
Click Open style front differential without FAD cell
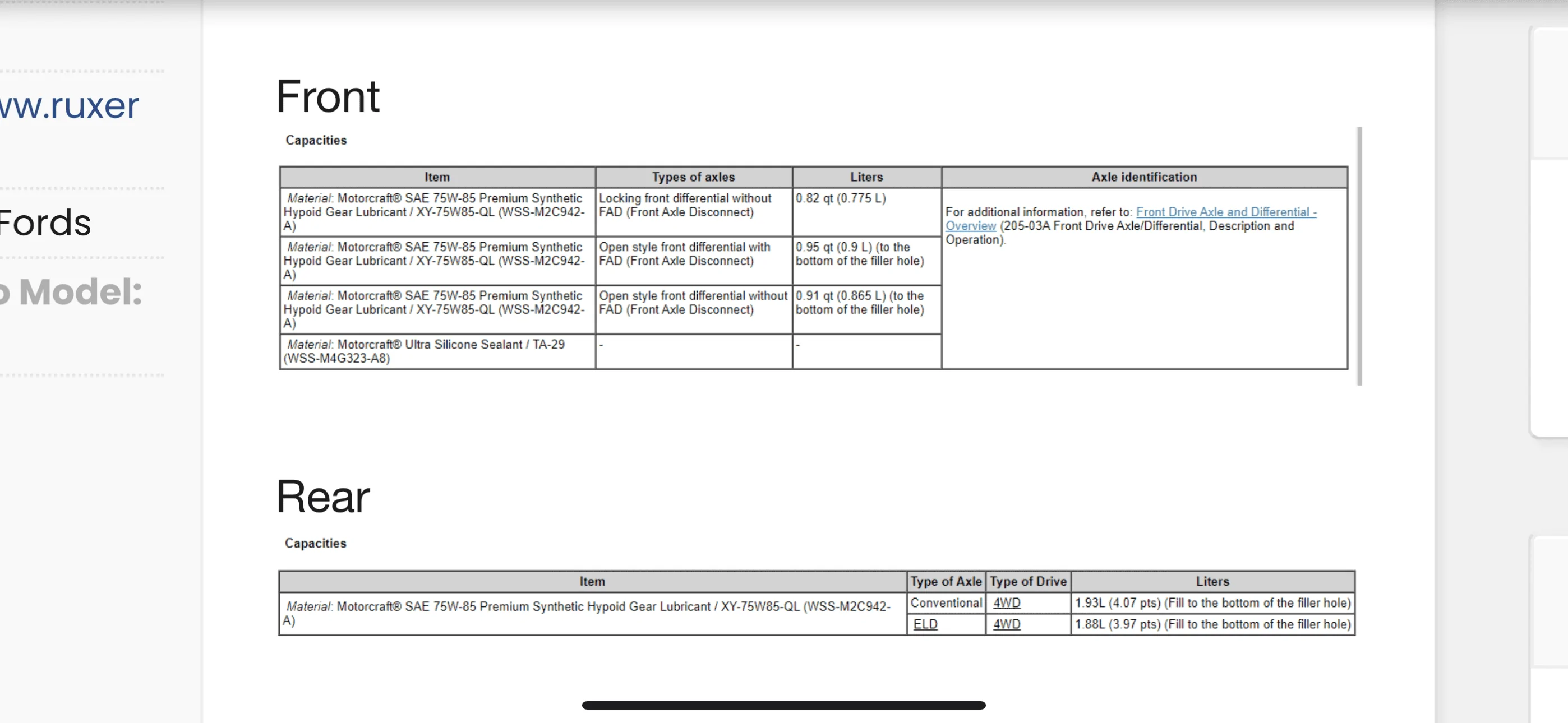(x=693, y=309)
